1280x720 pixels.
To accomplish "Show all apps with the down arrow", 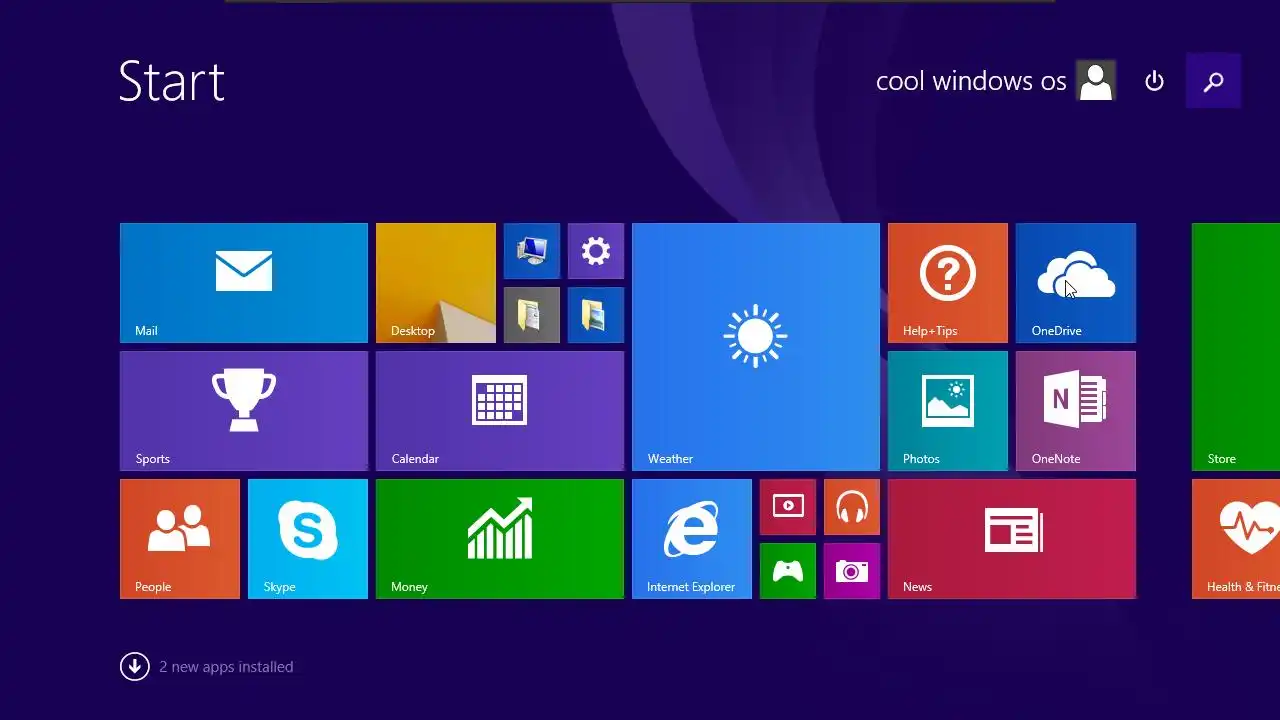I will pyautogui.click(x=135, y=666).
